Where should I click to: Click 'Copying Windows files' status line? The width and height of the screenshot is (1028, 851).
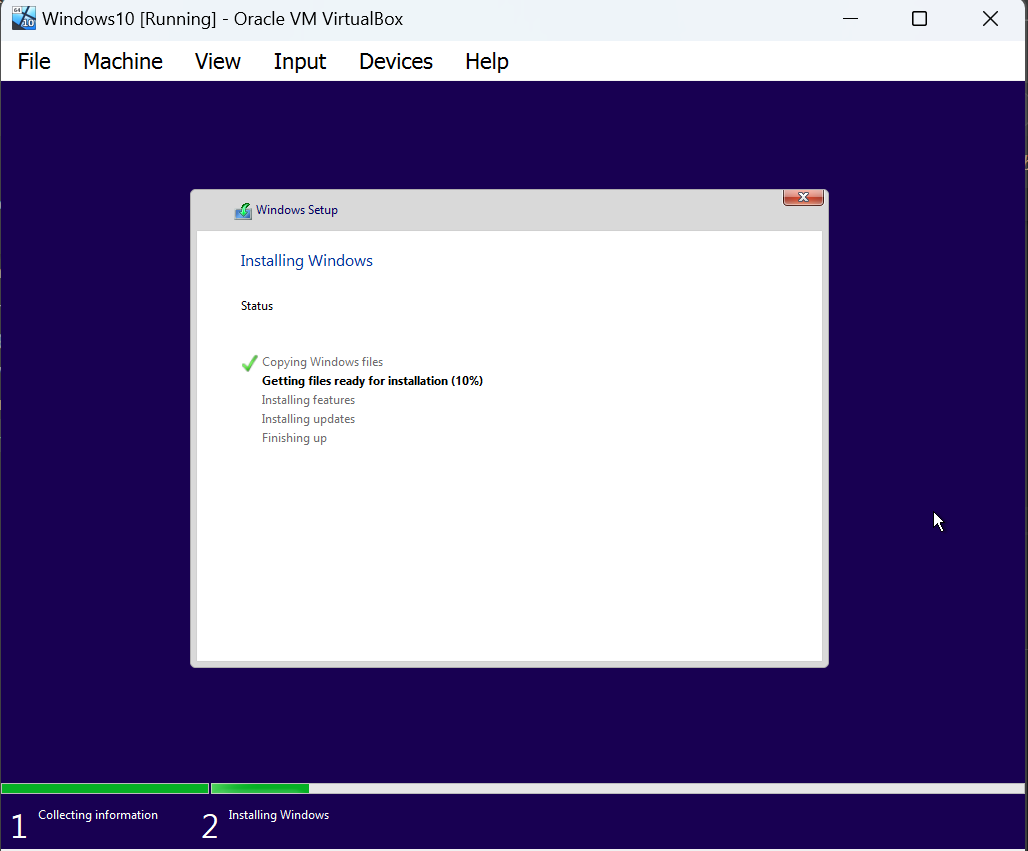pos(322,362)
